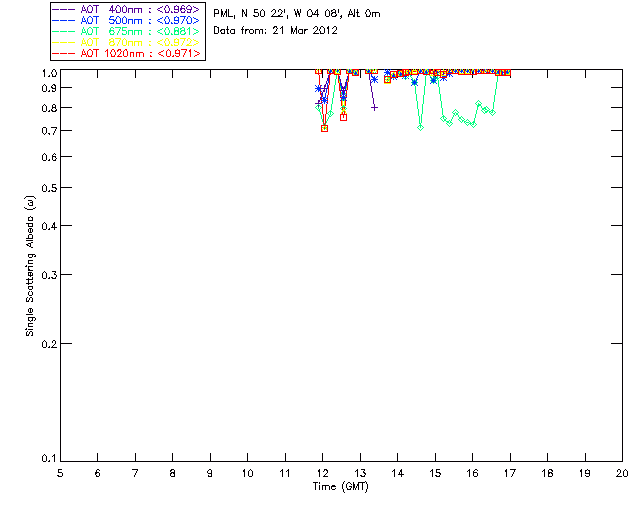Click the 12 x-axis tick label

tap(322, 474)
